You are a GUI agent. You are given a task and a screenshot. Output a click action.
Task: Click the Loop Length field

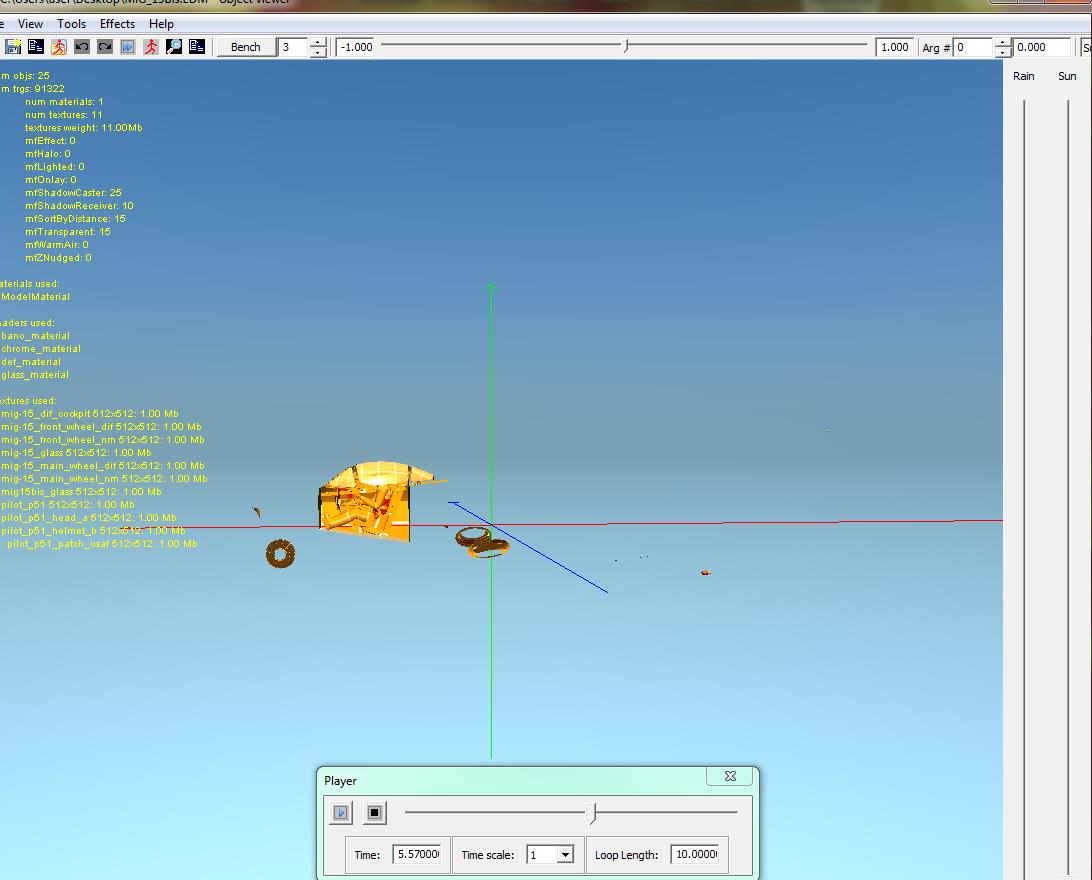coord(694,854)
